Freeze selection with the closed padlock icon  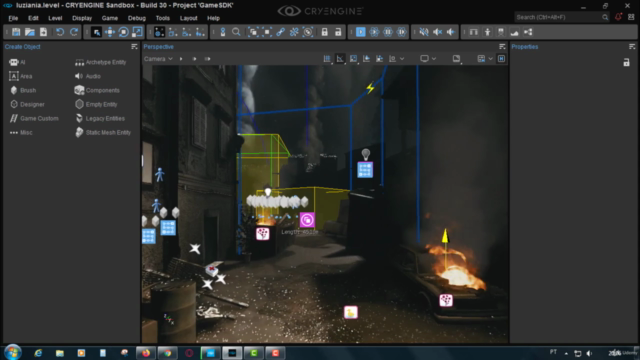tap(324, 32)
